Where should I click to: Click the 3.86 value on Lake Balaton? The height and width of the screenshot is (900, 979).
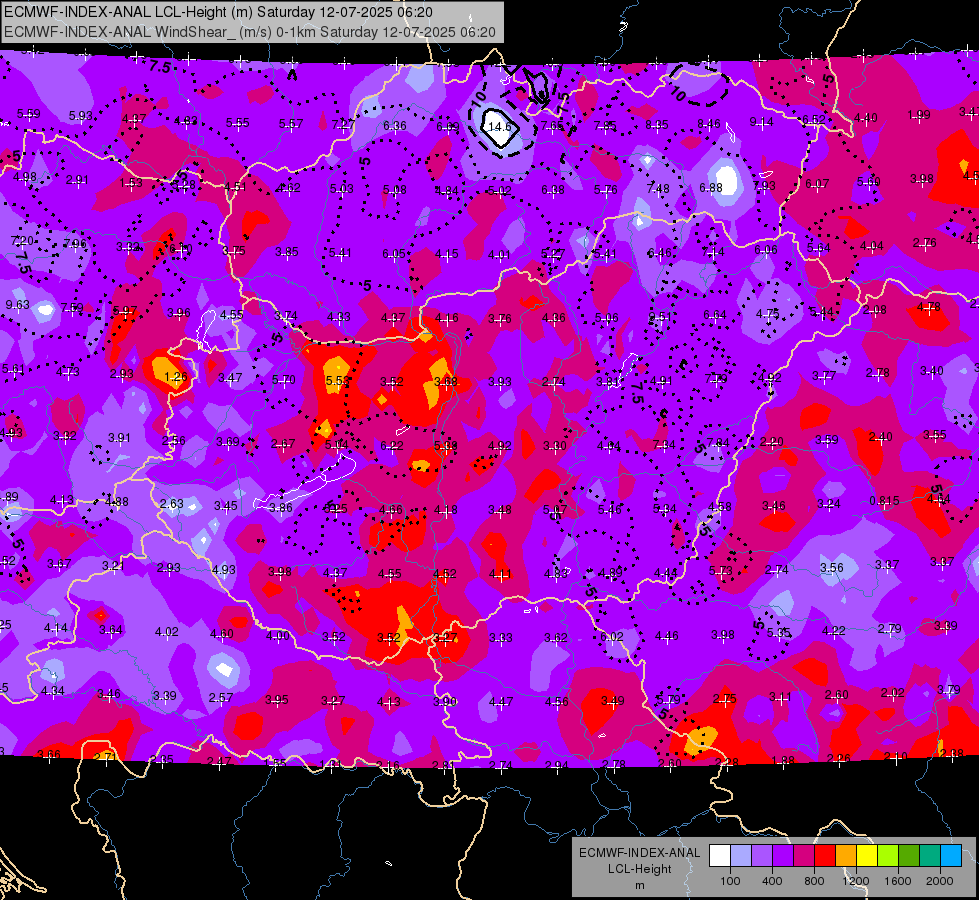[281, 508]
